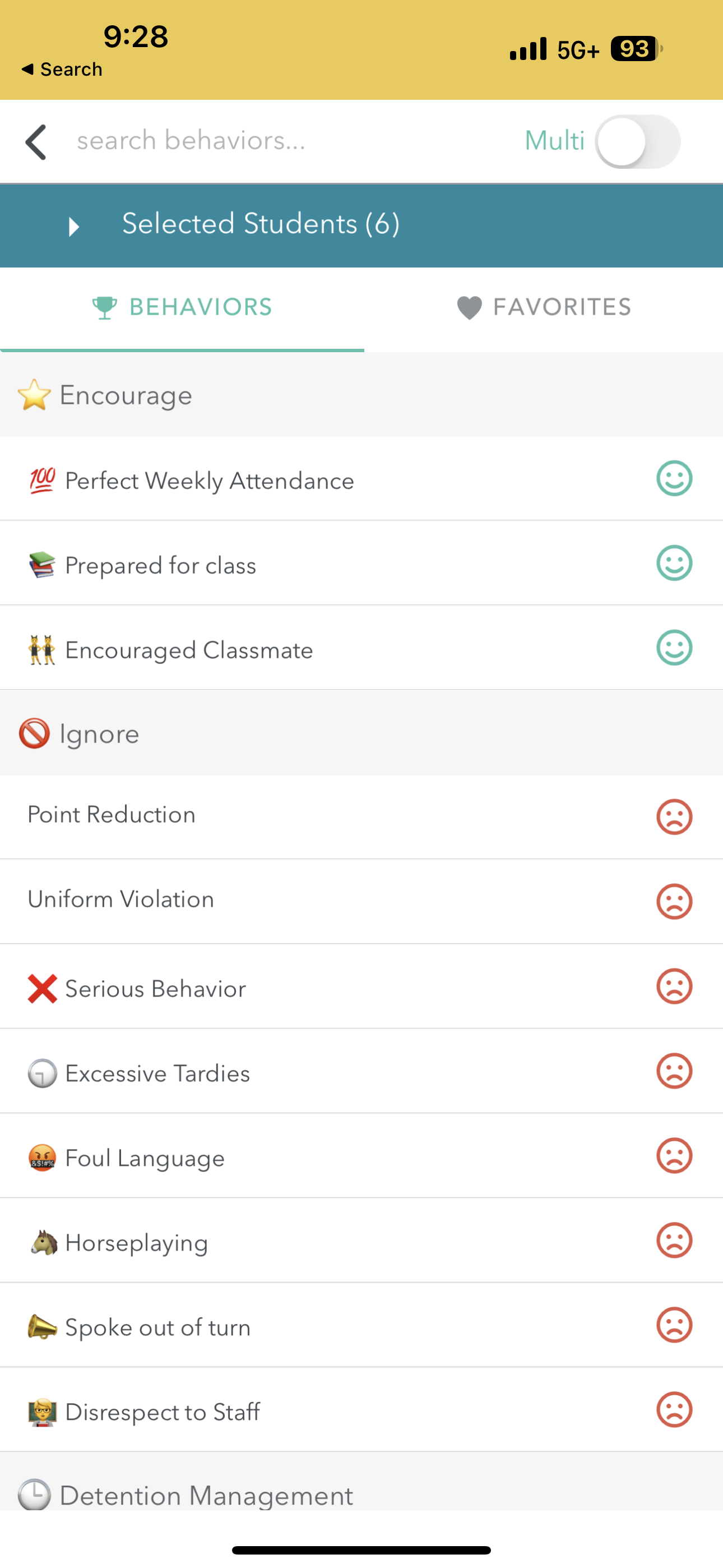Tap frowning face for Horseplaying
This screenshot has width=723, height=1568.
click(674, 1240)
